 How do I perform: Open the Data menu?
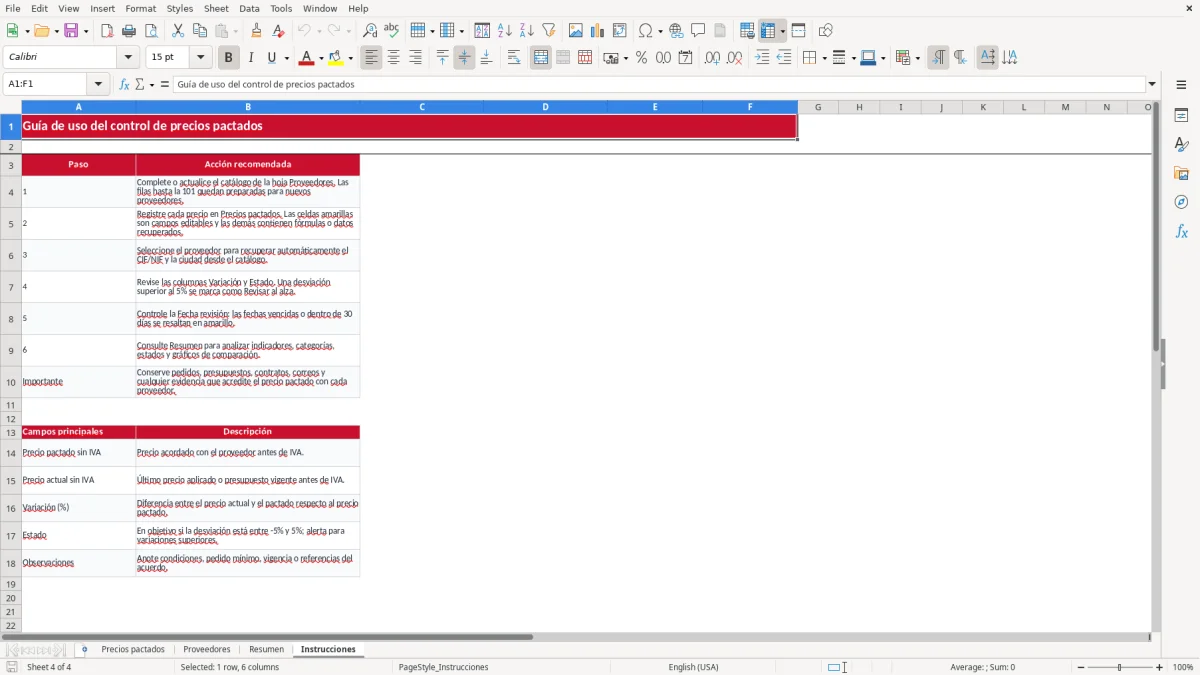249,8
